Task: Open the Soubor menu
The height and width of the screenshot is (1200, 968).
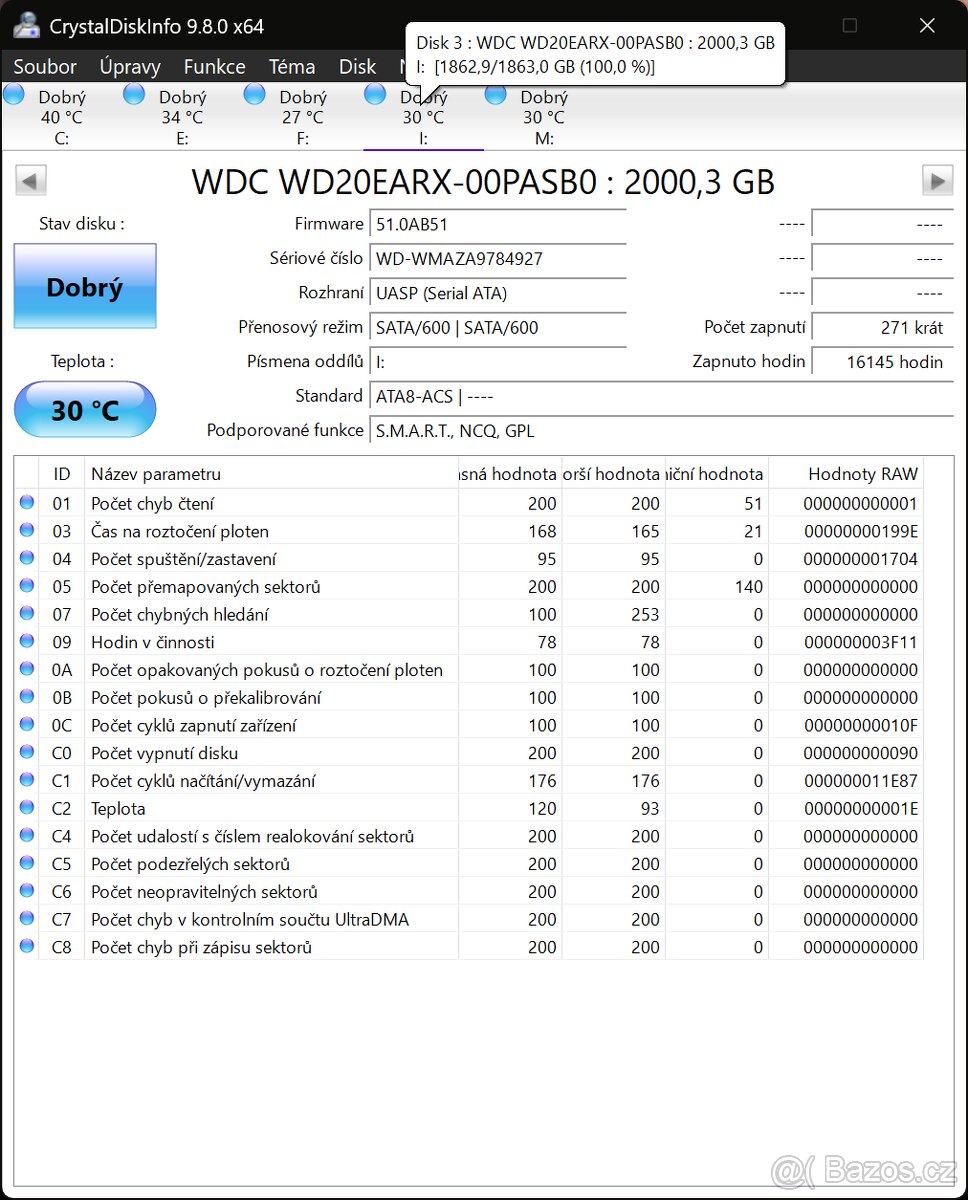Action: point(44,66)
